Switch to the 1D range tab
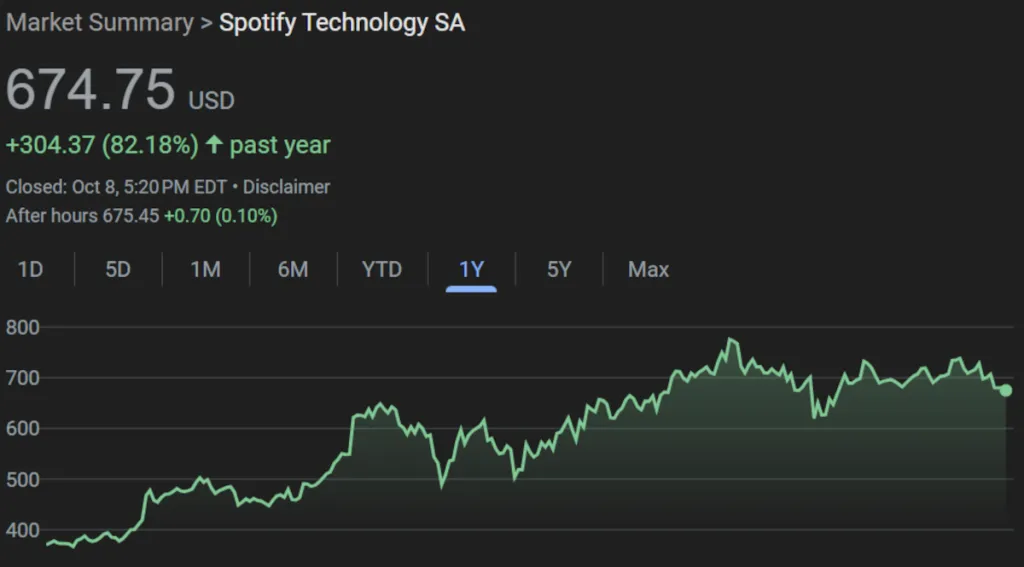This screenshot has height=567, width=1024. coord(31,269)
